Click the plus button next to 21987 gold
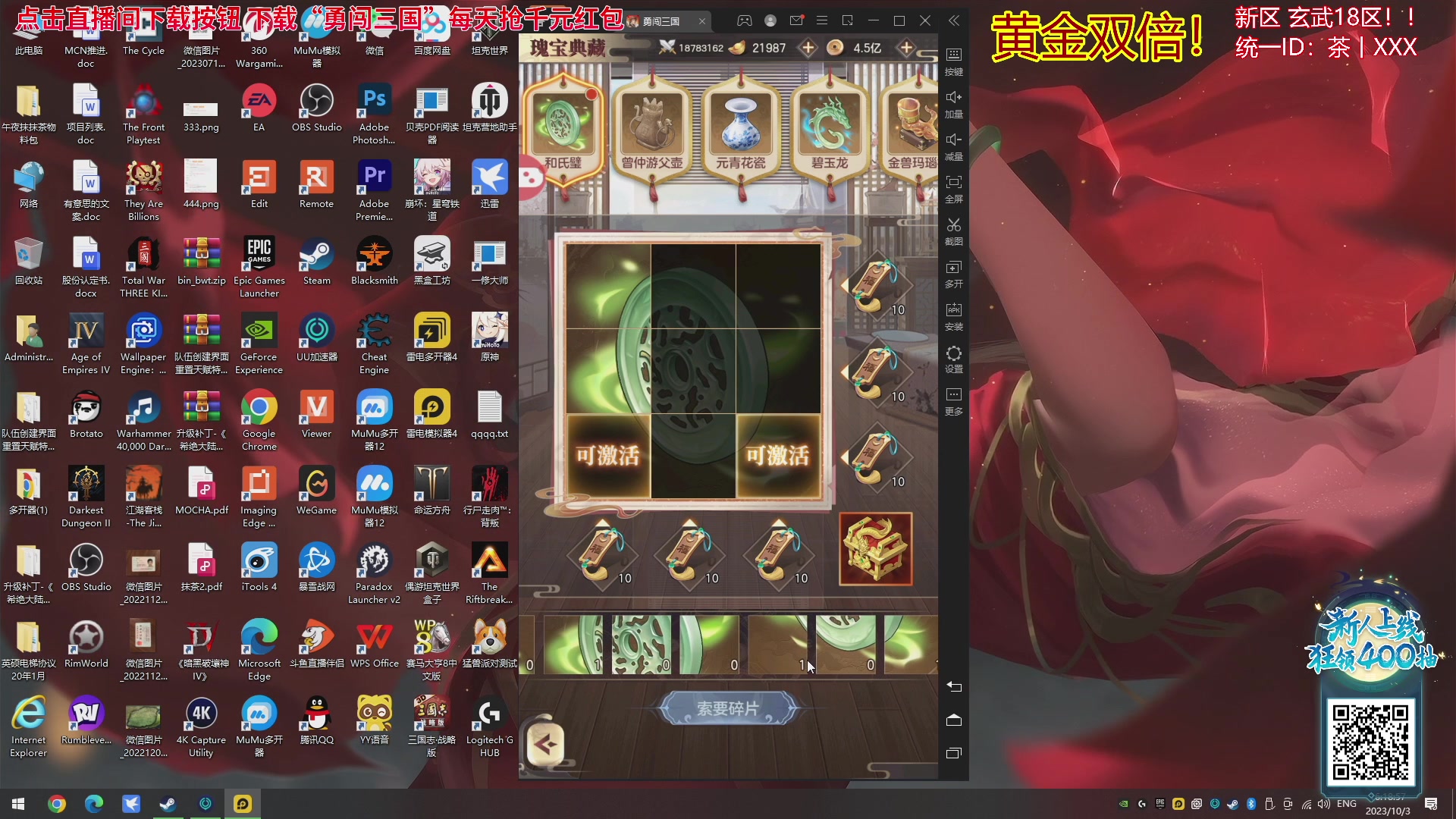Screen dimensions: 1456x819 [x=808, y=48]
